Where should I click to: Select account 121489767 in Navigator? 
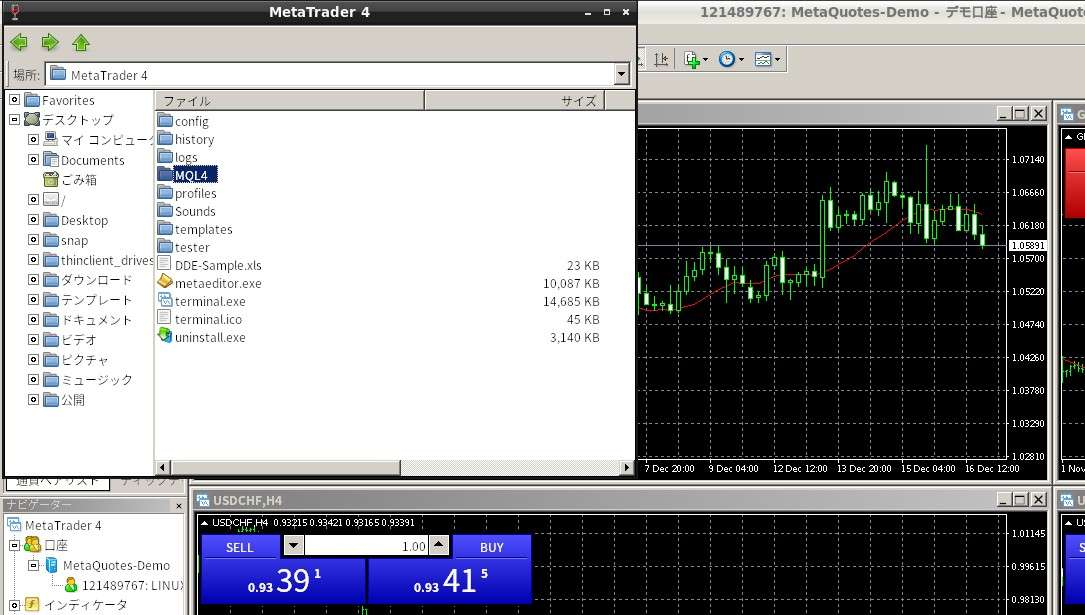(x=132, y=585)
